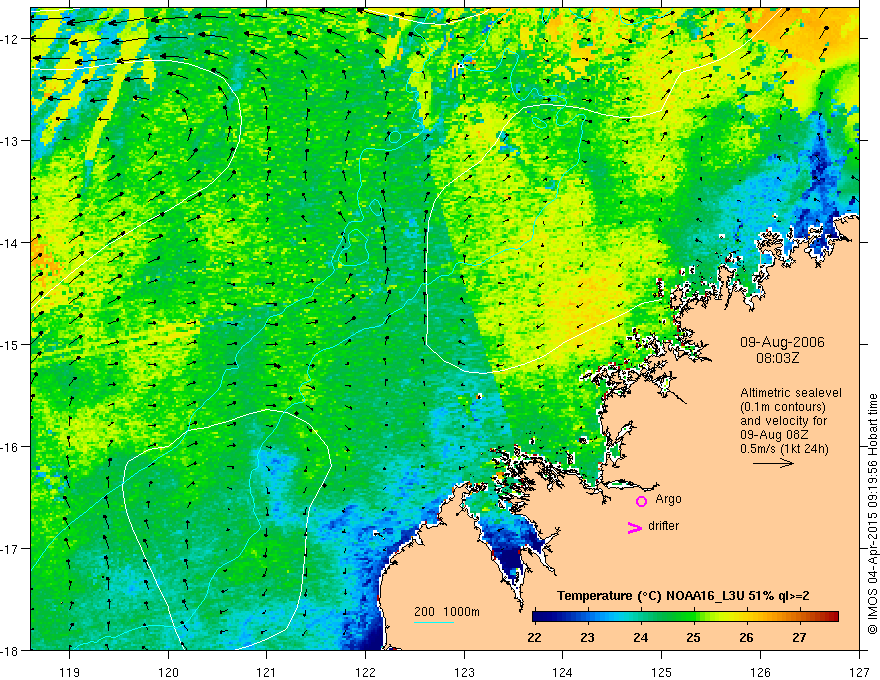The height and width of the screenshot is (680, 880).
Task: Click the velocity scale reference arrow
Action: (x=773, y=463)
